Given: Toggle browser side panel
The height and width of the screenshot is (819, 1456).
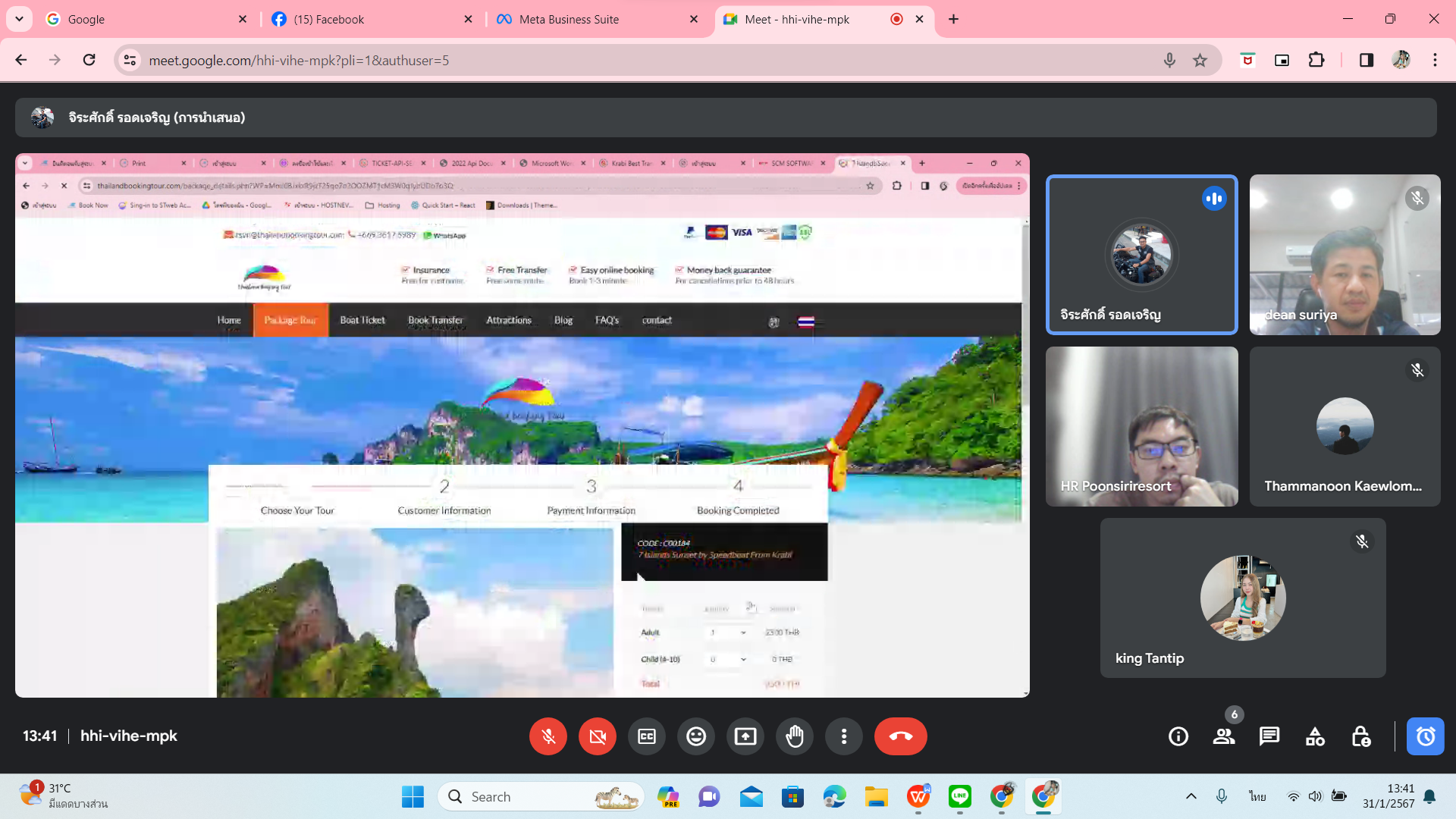Looking at the screenshot, I should 1367,60.
